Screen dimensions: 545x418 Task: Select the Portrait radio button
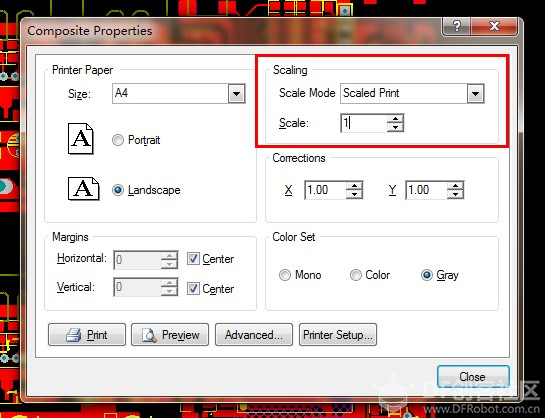tap(118, 140)
